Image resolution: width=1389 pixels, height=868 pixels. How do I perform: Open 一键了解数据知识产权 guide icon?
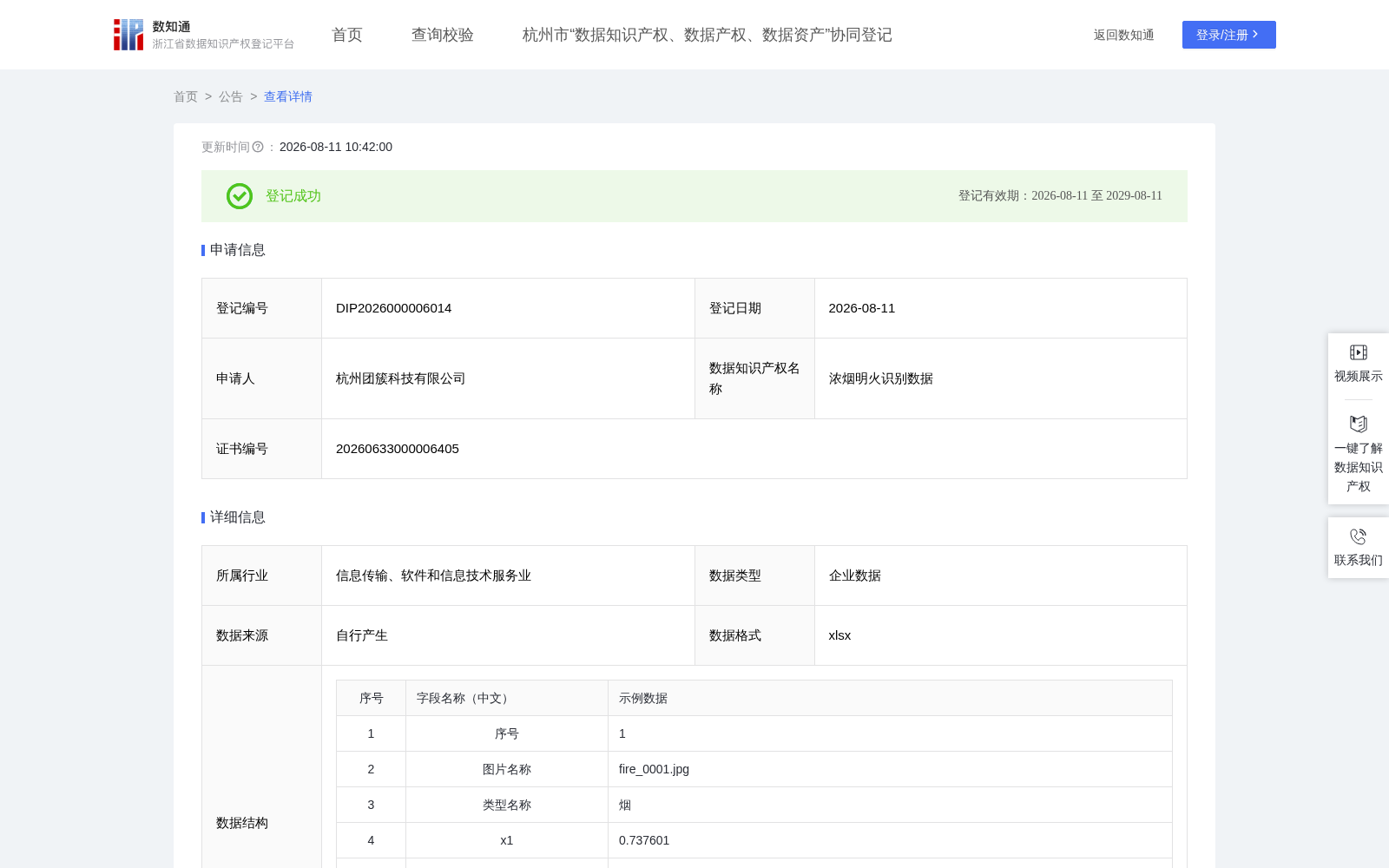tap(1359, 424)
